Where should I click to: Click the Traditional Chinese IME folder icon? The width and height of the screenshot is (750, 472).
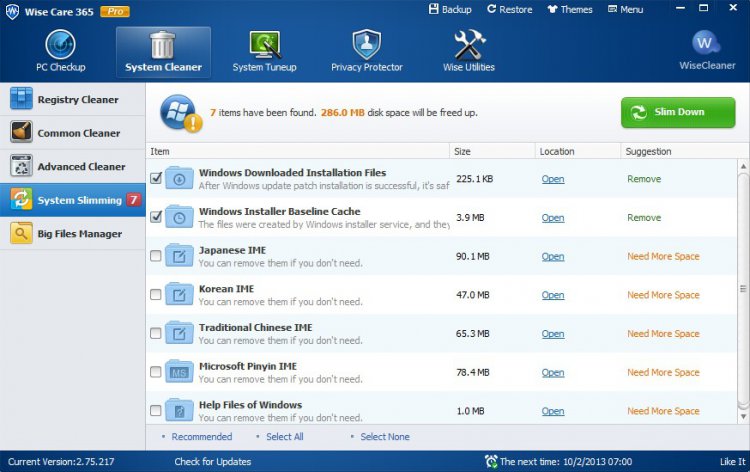pyautogui.click(x=179, y=333)
